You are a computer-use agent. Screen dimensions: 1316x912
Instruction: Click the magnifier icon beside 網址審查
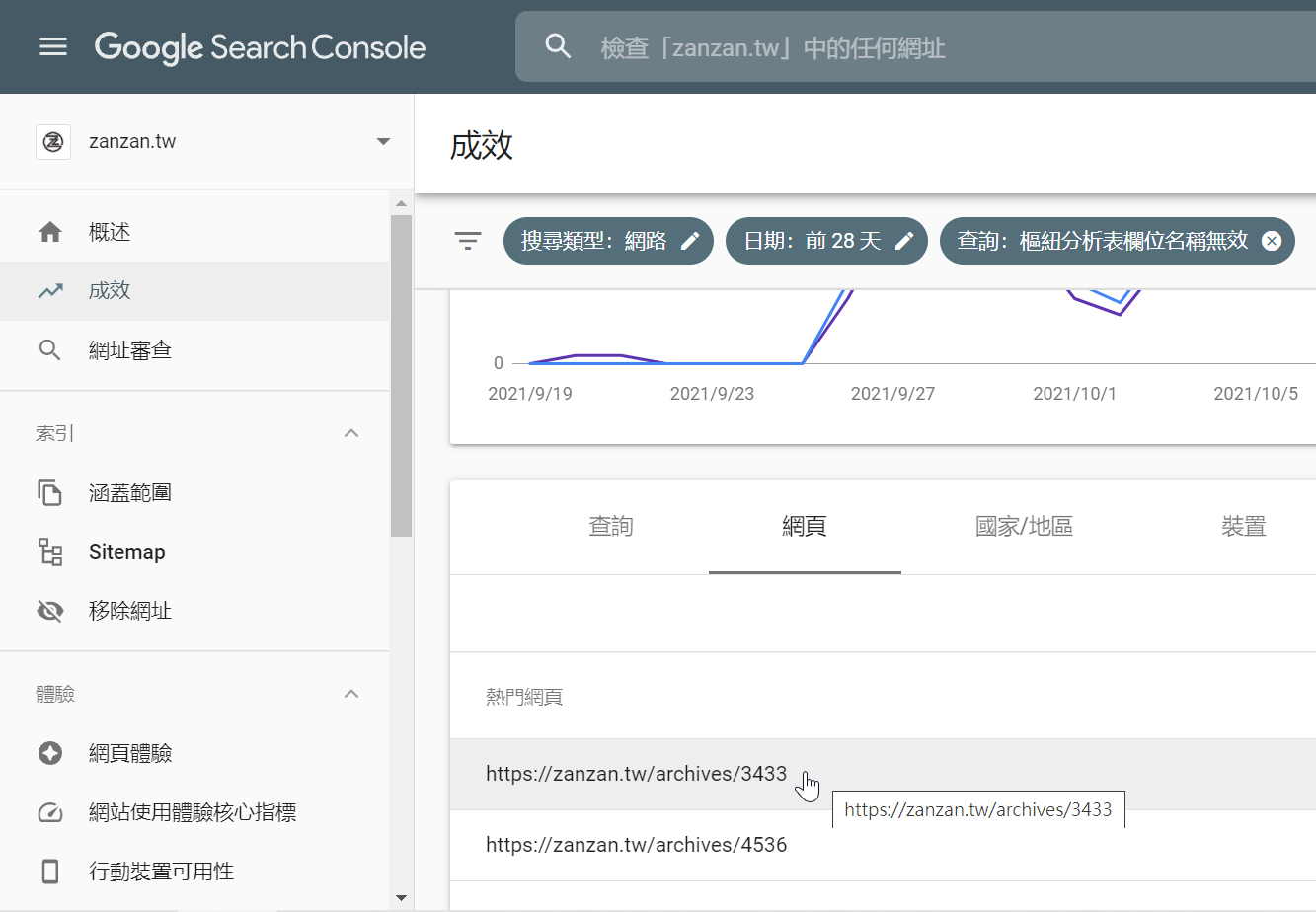click(x=50, y=350)
